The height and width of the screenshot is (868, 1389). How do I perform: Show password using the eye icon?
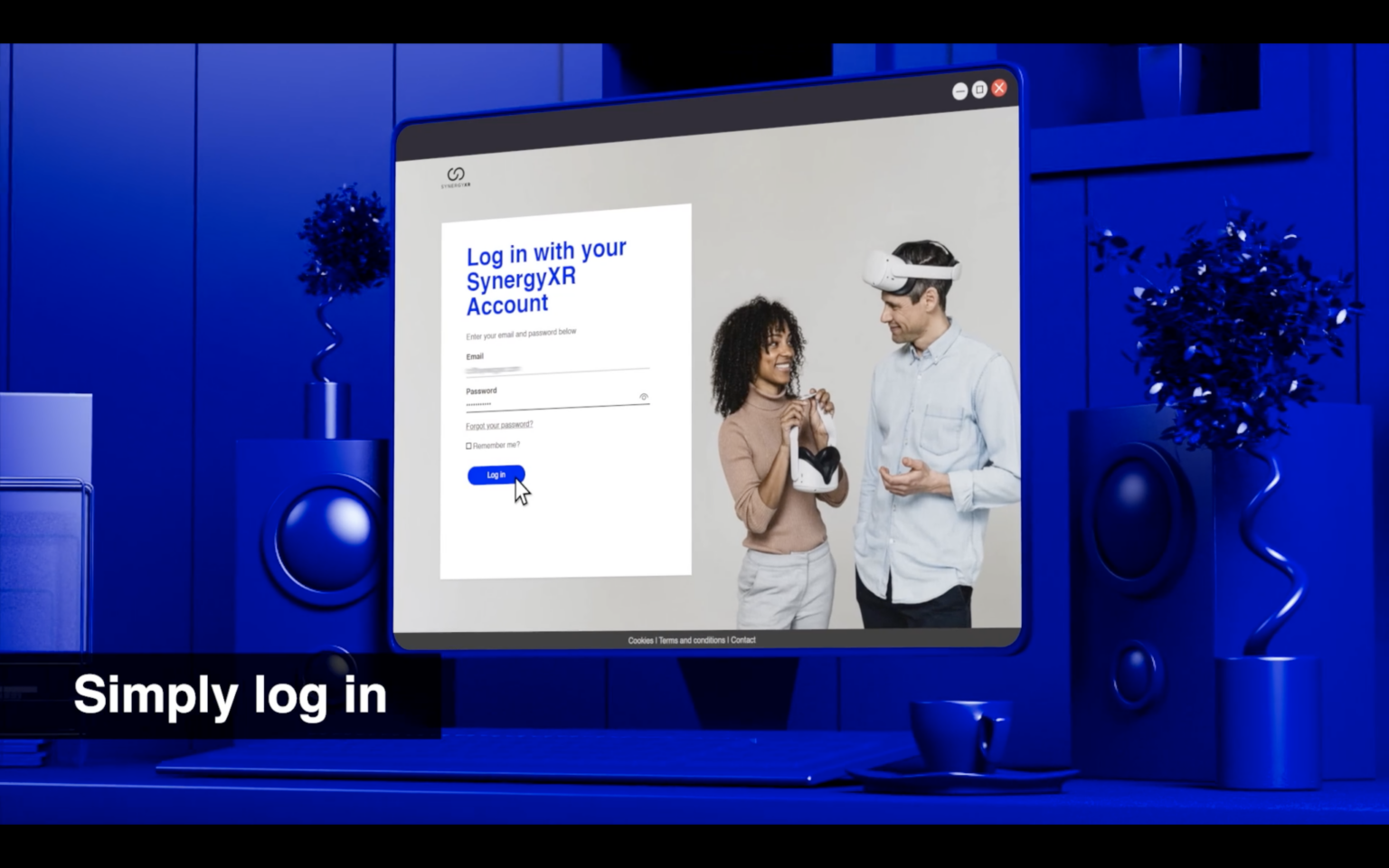(x=644, y=397)
